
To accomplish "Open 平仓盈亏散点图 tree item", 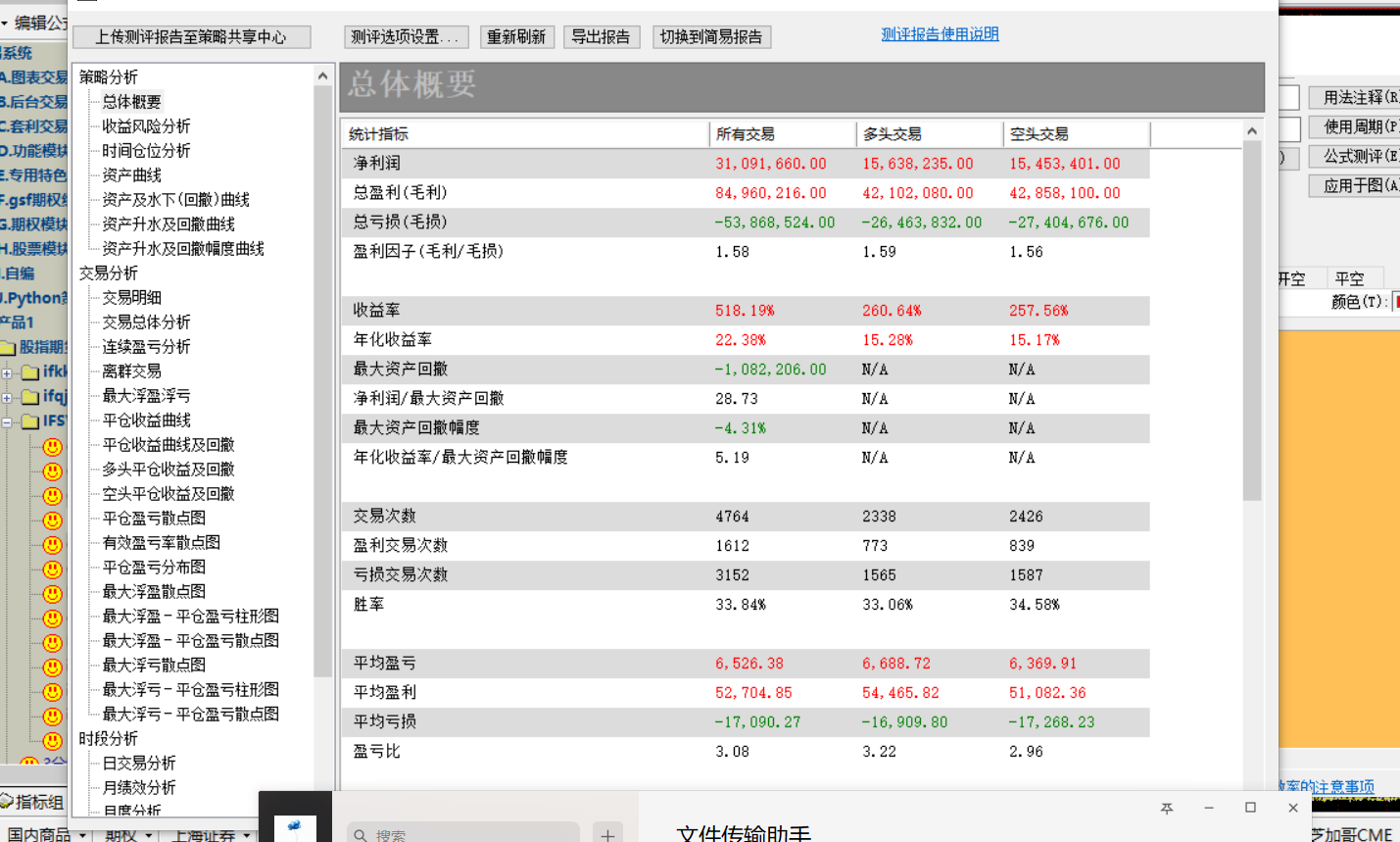I will pos(154,519).
